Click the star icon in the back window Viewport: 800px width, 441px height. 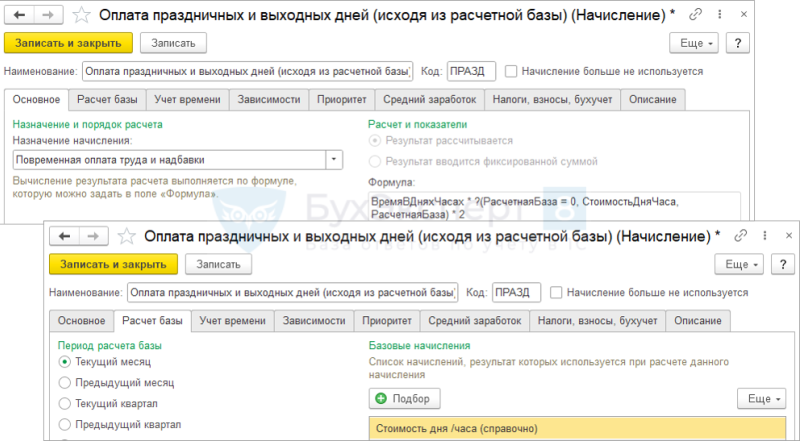point(81,15)
